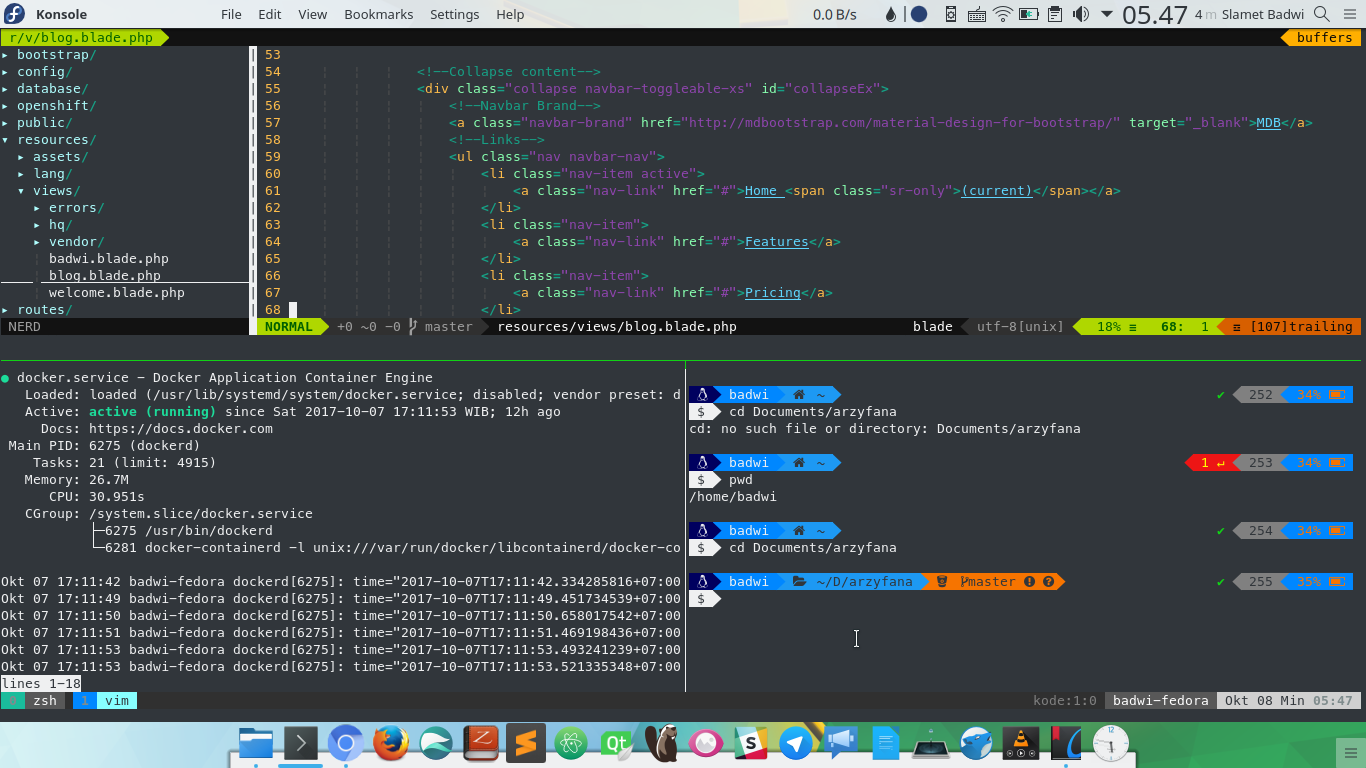Click the mdbootstrap.com href URL text
The height and width of the screenshot is (768, 1366).
[x=901, y=122]
